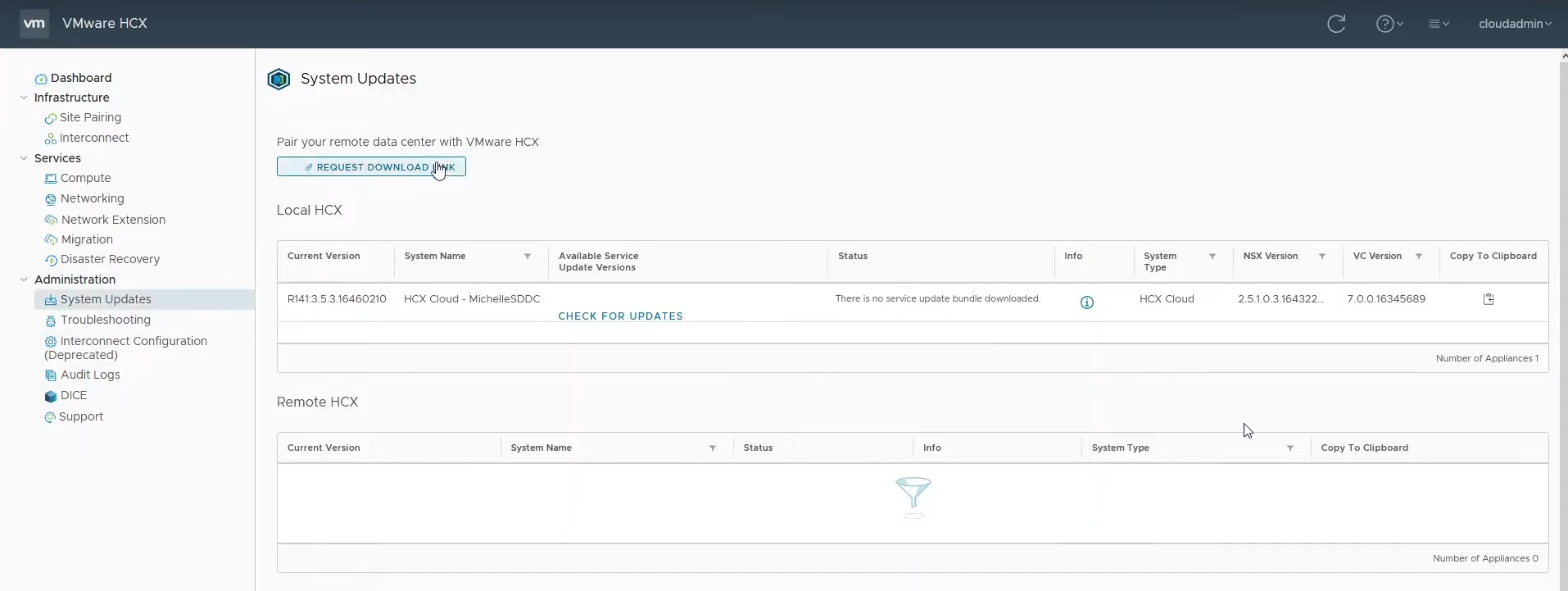The width and height of the screenshot is (1568, 591).
Task: Open the help question mark menu
Action: 1389,24
